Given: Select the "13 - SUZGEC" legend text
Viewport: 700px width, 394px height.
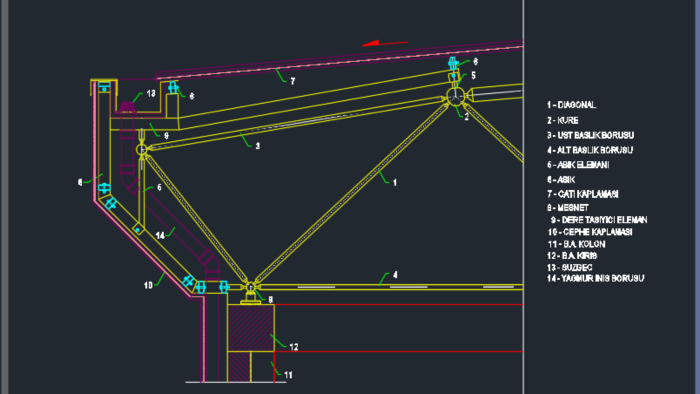Looking at the screenshot, I should pos(570,267).
